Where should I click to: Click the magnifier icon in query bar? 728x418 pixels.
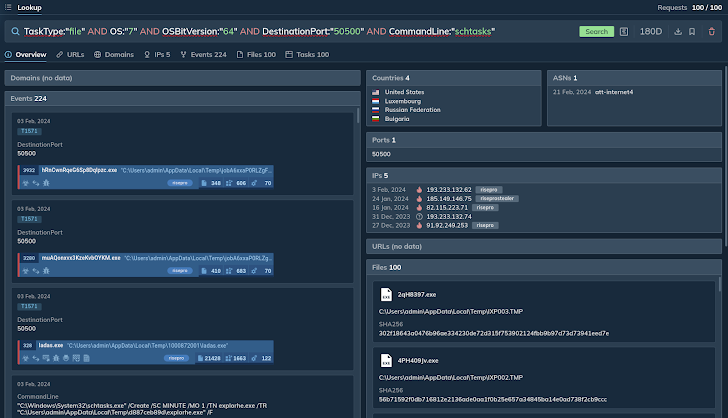pyautogui.click(x=15, y=31)
